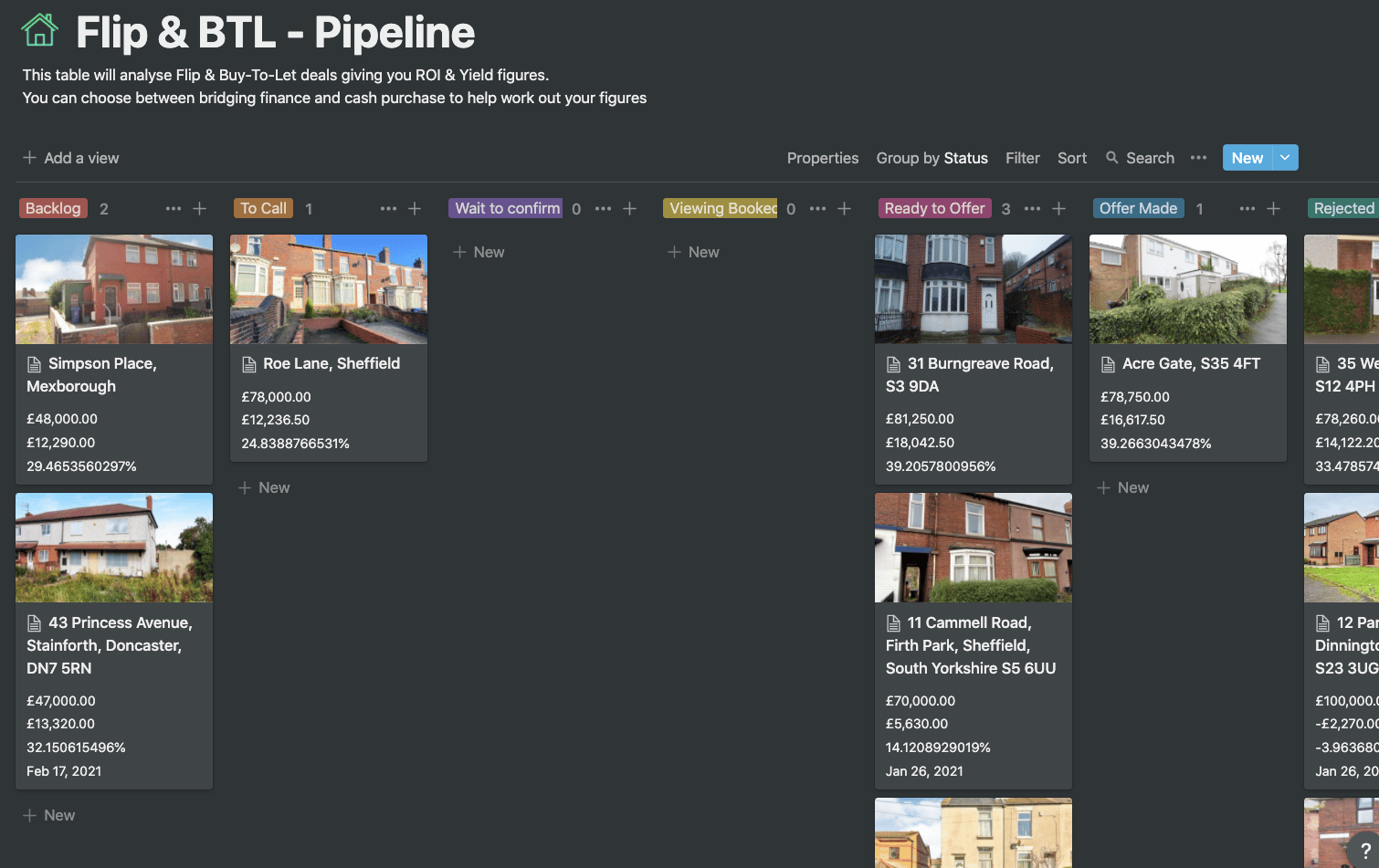Image resolution: width=1379 pixels, height=868 pixels.
Task: Click Add a view
Action: click(x=71, y=158)
